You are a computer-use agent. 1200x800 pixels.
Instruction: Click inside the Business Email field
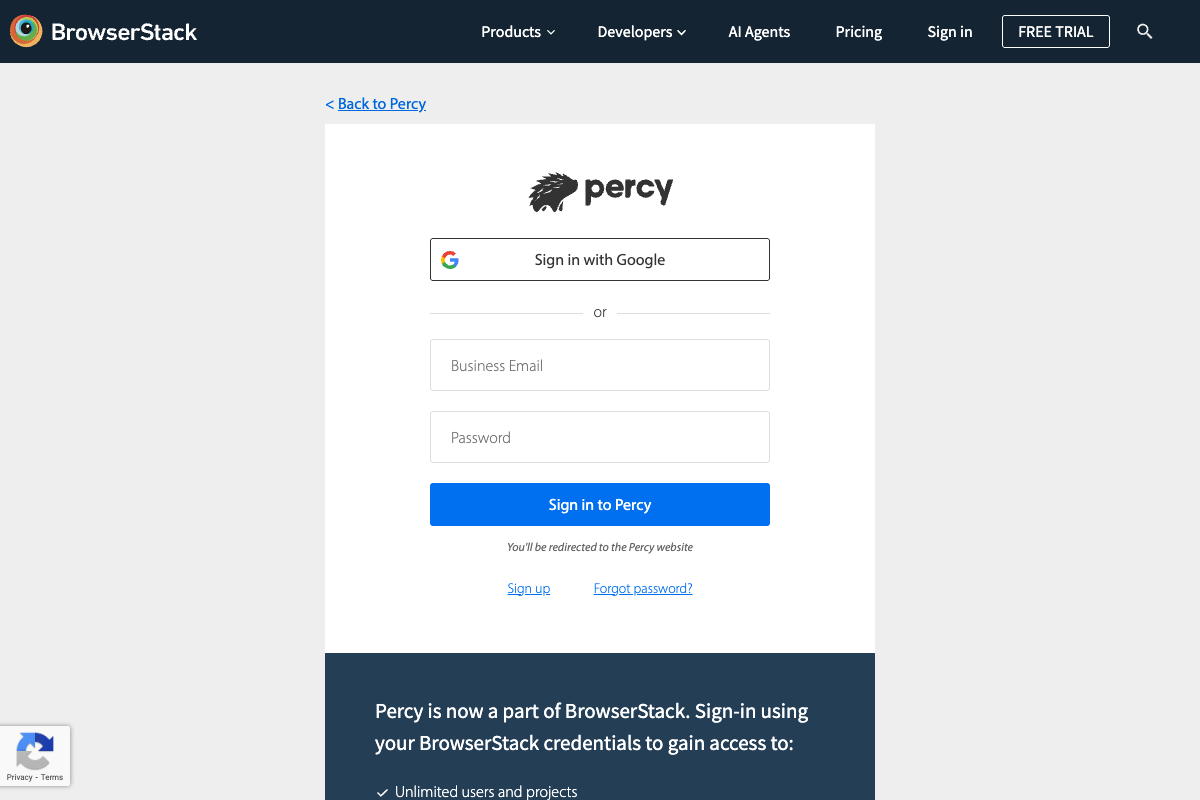599,365
